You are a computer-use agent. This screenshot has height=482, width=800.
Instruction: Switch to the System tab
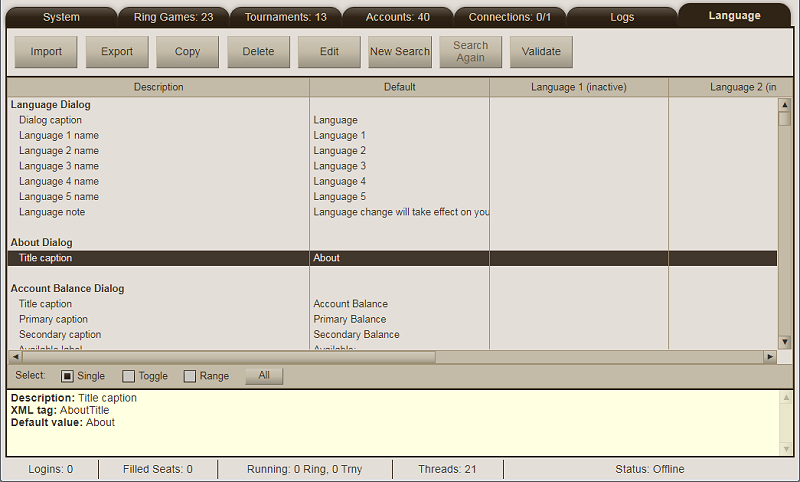61,17
